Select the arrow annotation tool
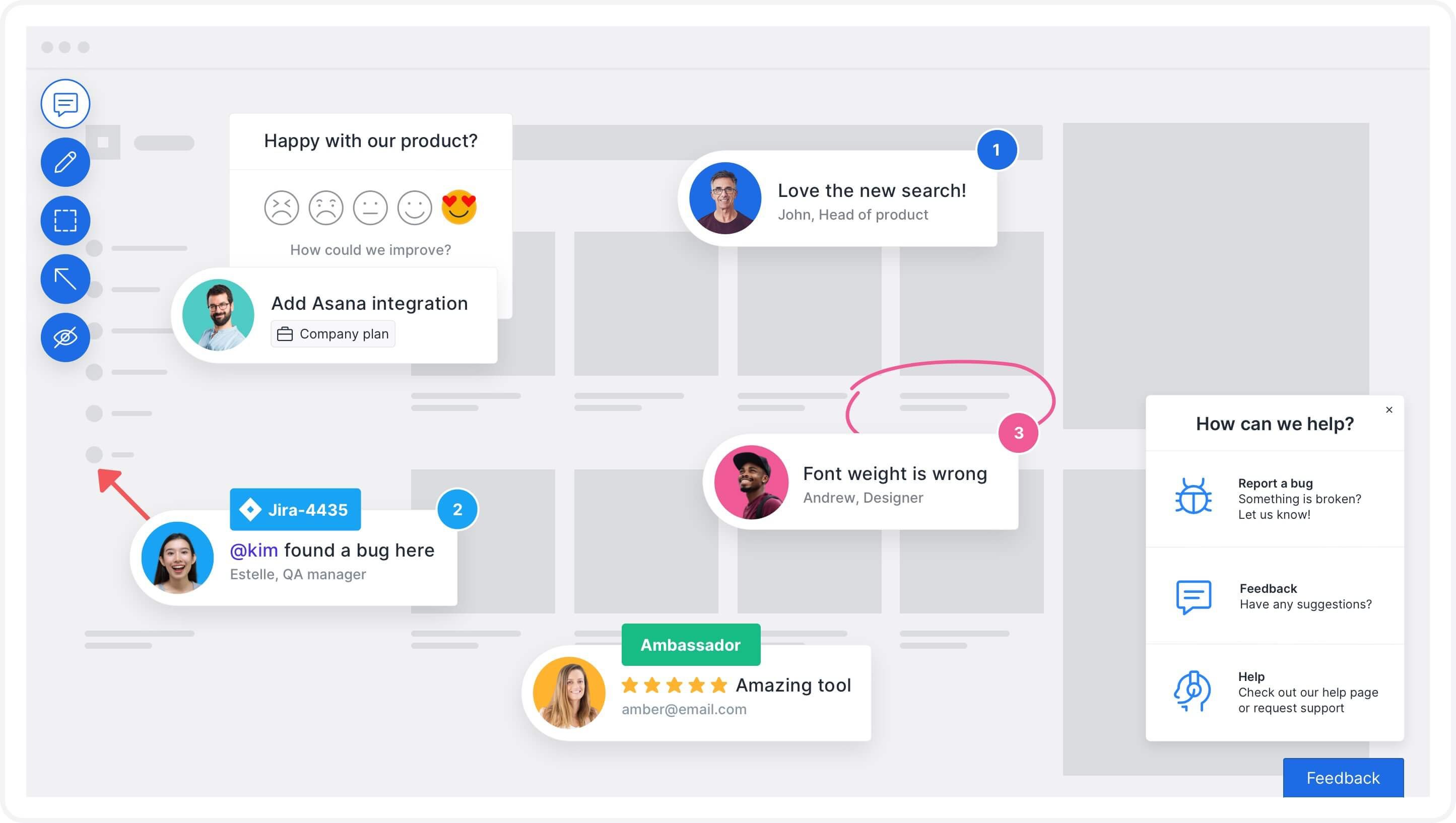 coord(65,279)
